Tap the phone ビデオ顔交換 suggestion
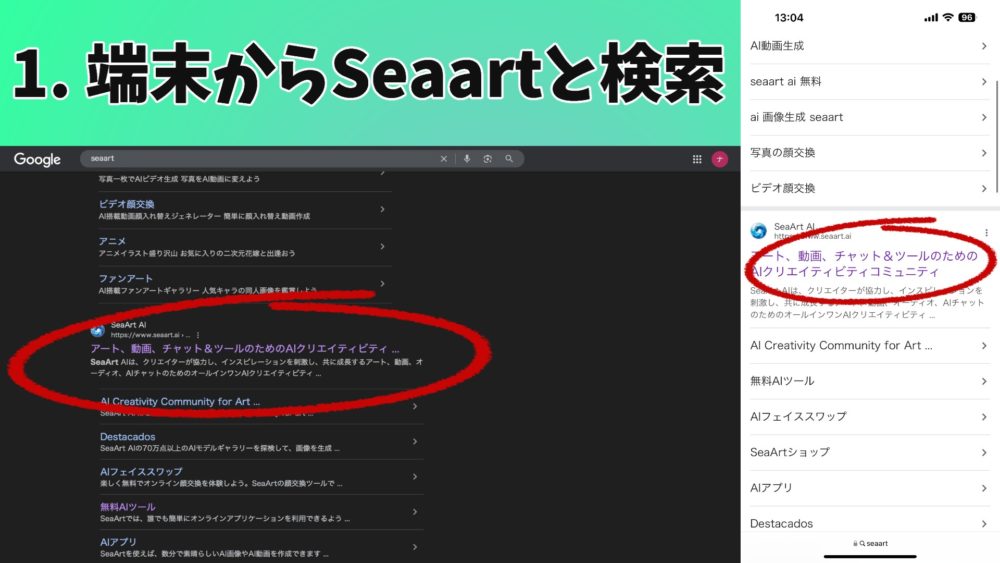1000x563 pixels. pyautogui.click(x=783, y=189)
